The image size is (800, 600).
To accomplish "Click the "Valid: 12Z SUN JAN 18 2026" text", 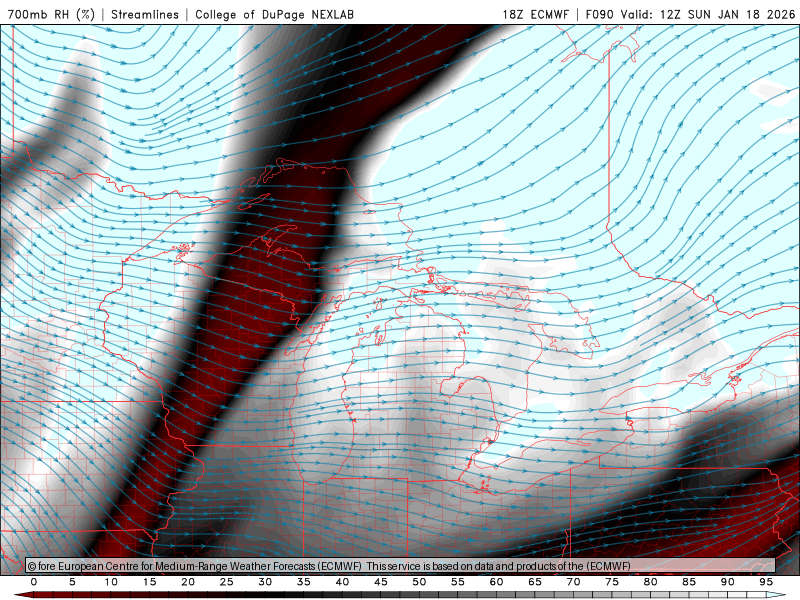I will 708,14.
